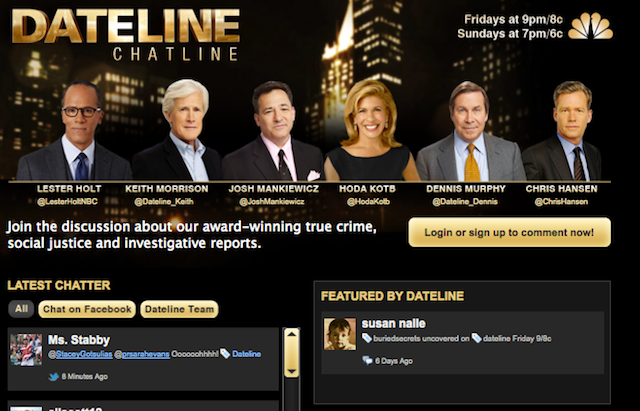
Task: Click the Dateline Chatline logo
Action: [126, 35]
